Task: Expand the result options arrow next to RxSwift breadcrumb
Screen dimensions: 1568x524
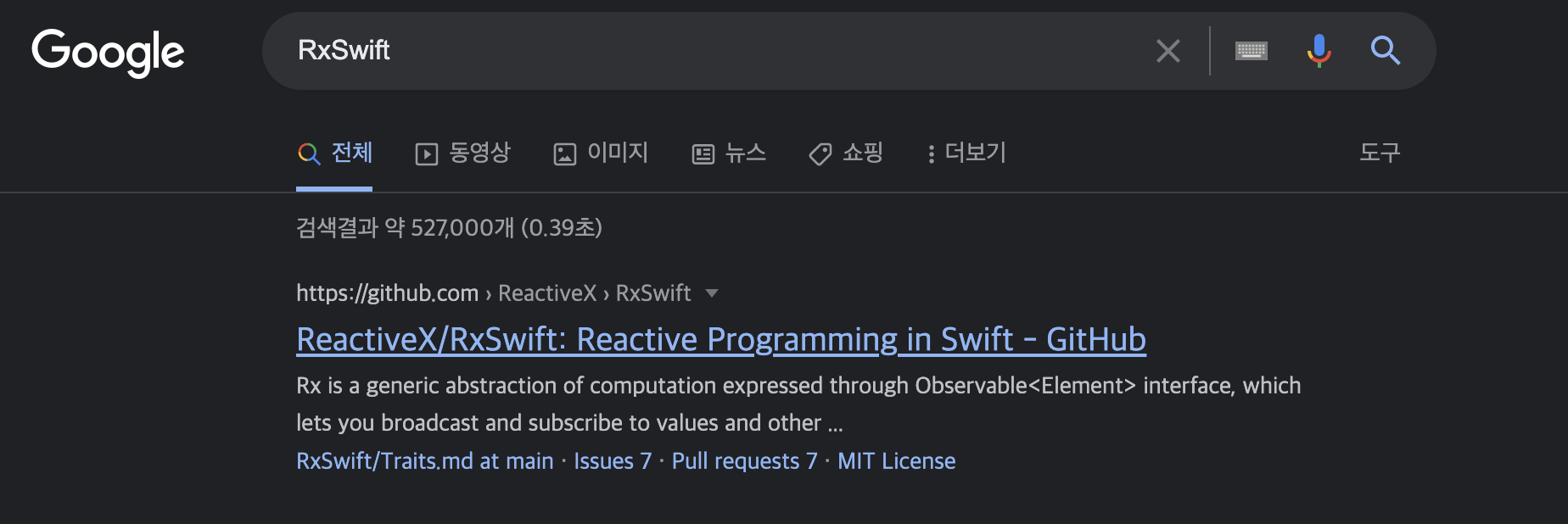Action: (x=712, y=293)
